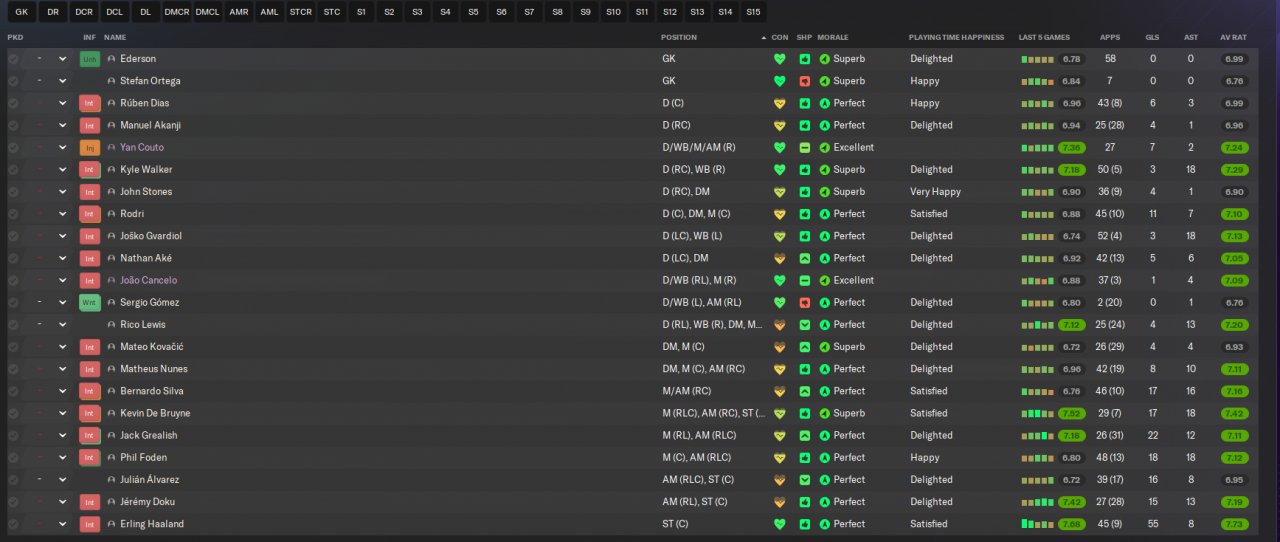Screen dimensions: 1280x542
Task: Sort the table by the Position column
Action: [679, 37]
